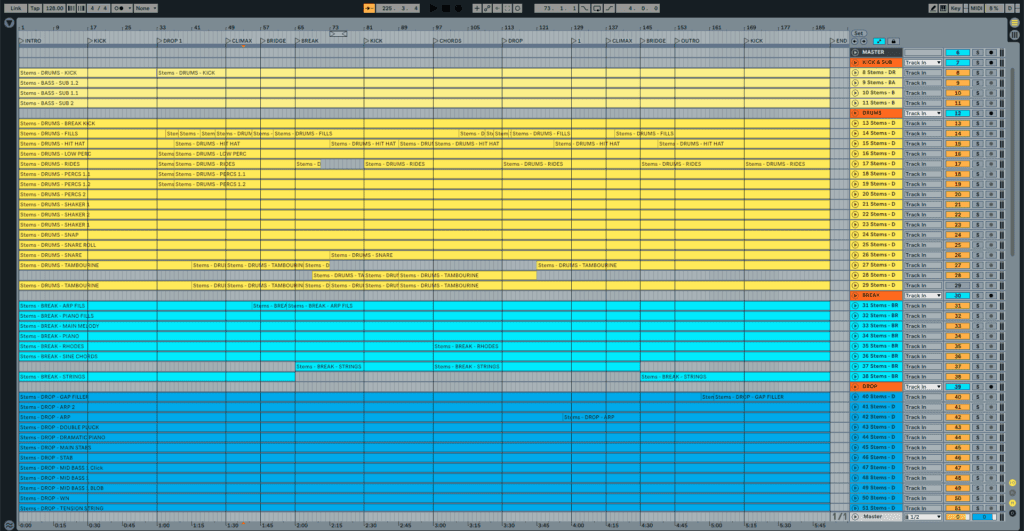This screenshot has height=531, width=1024.
Task: Toggle the Punch-In switch icon
Action: [x=584, y=8]
